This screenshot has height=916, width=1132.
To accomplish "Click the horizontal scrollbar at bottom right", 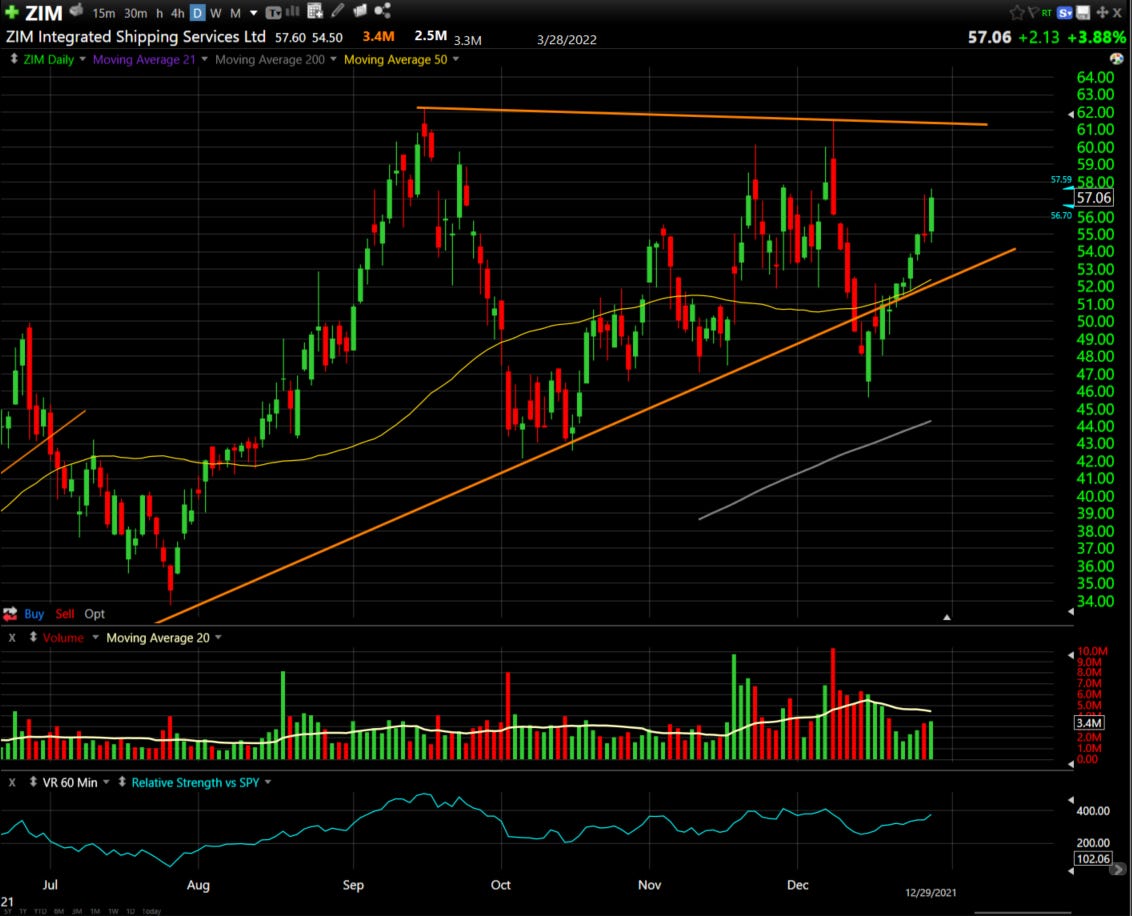I will pos(1022,912).
